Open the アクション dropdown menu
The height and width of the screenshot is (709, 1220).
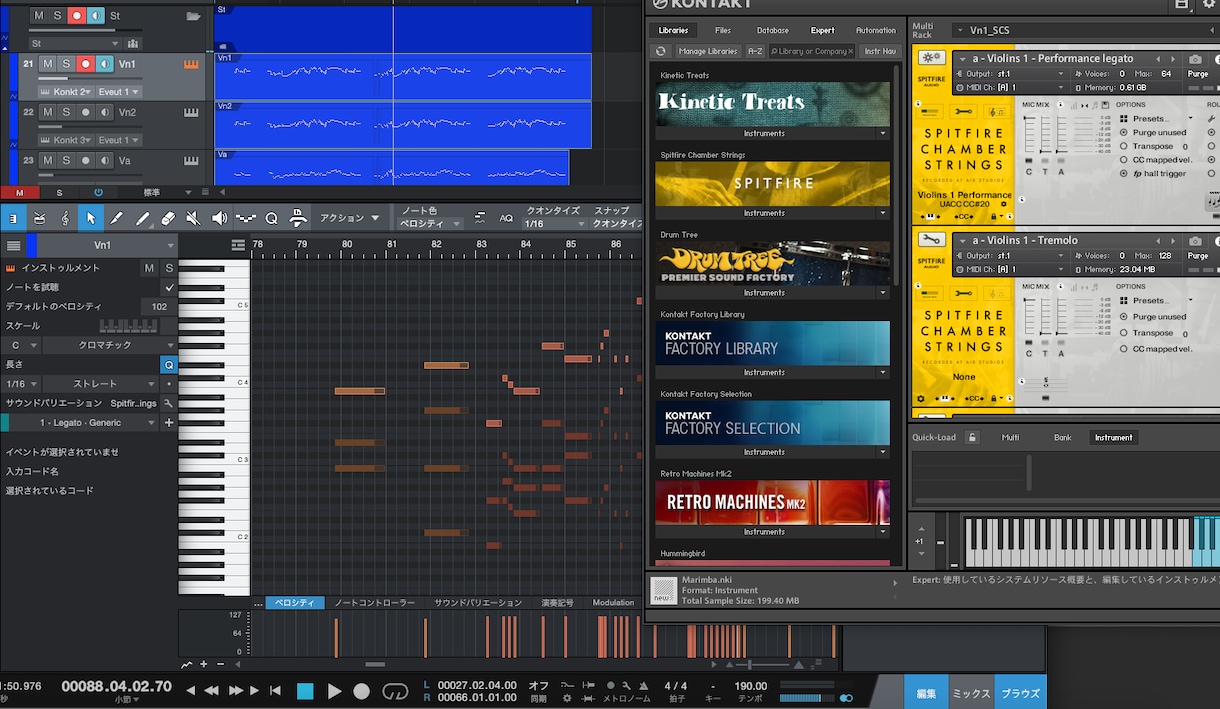[x=349, y=218]
